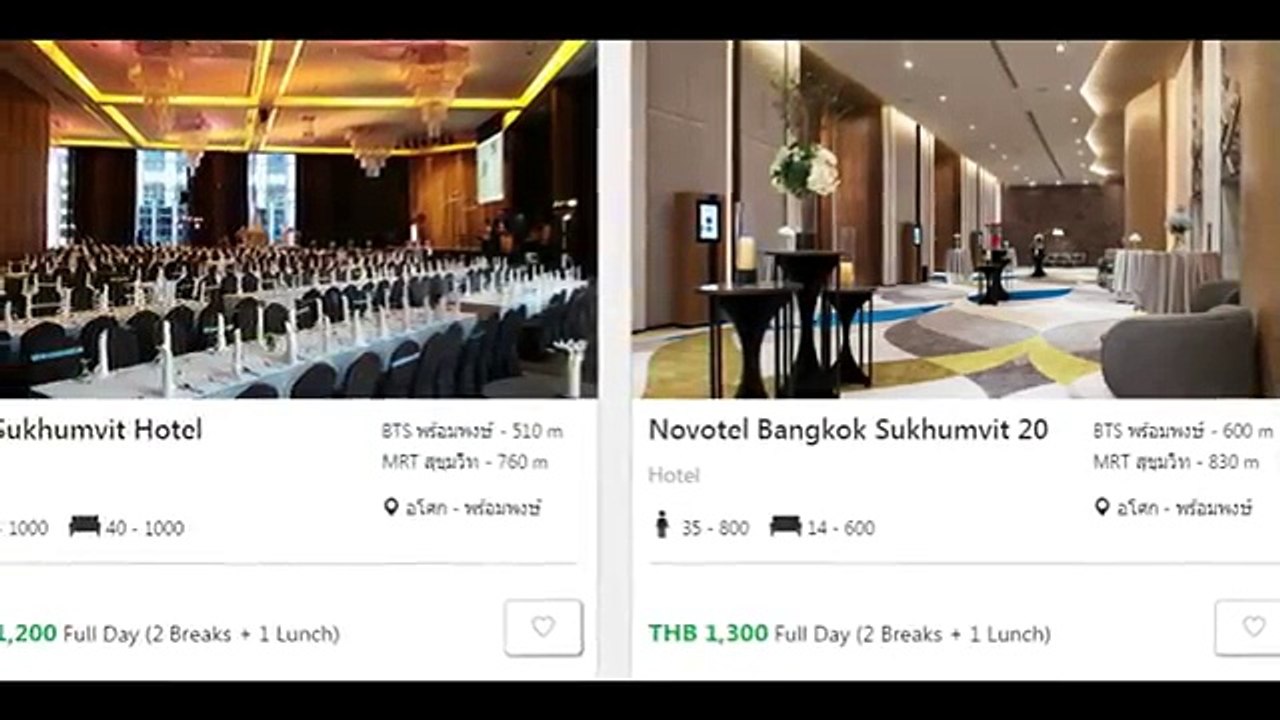This screenshot has height=720, width=1280.
Task: Click Hotel category label under Novotel
Action: coord(673,475)
